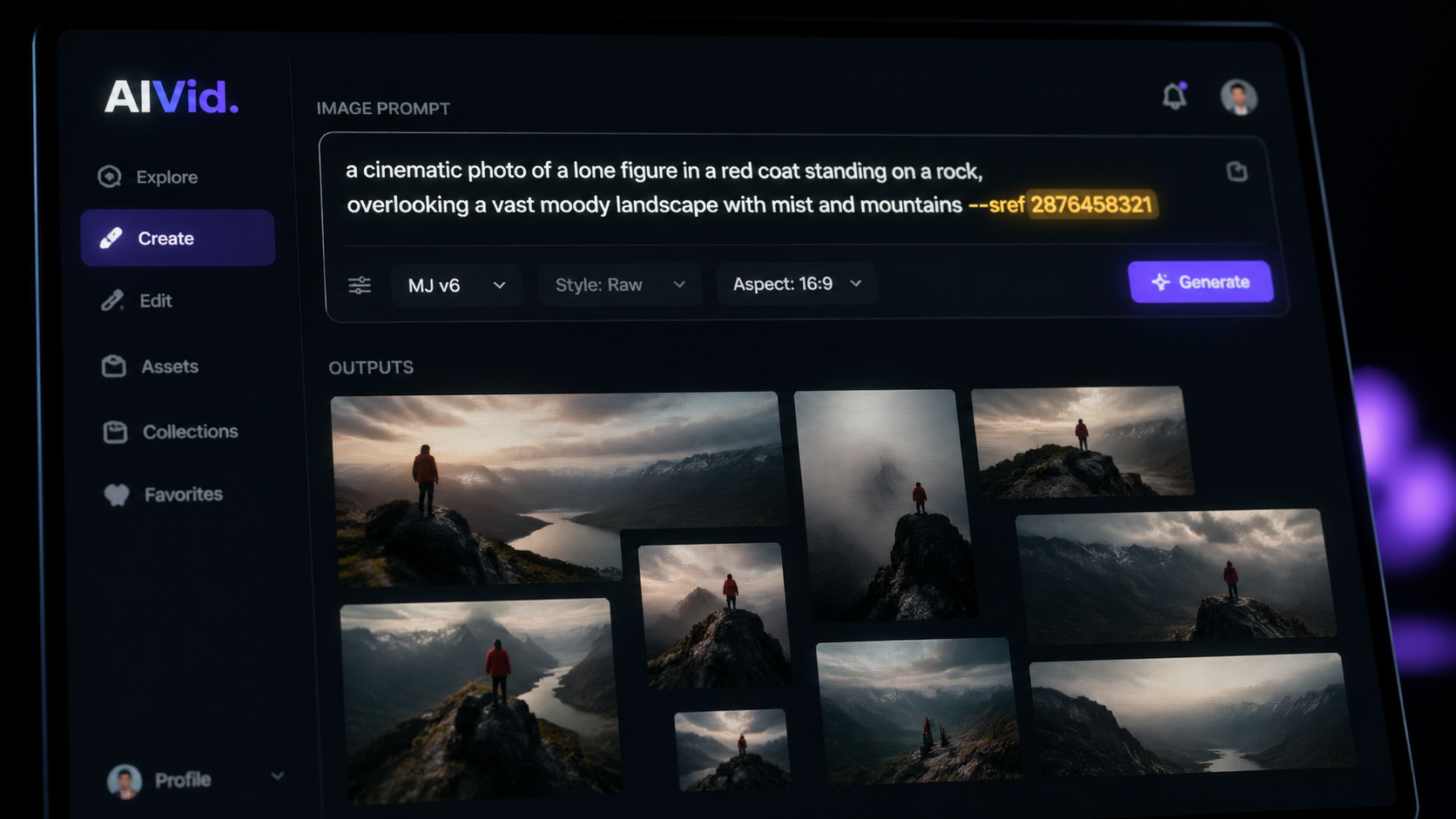The image size is (1456, 819).
Task: Open the Explore compass icon
Action: pyautogui.click(x=110, y=177)
